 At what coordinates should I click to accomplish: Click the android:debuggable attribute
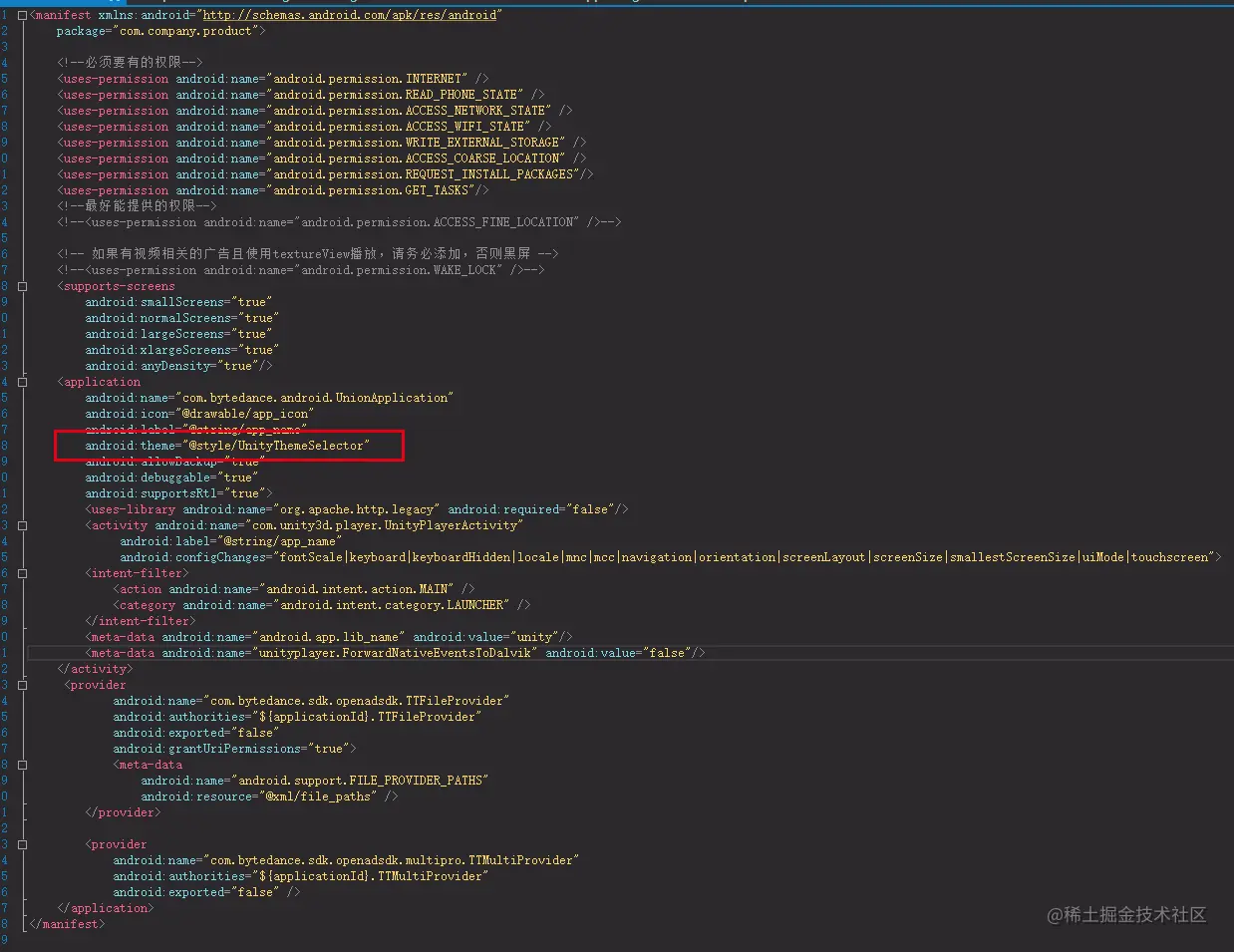[171, 477]
